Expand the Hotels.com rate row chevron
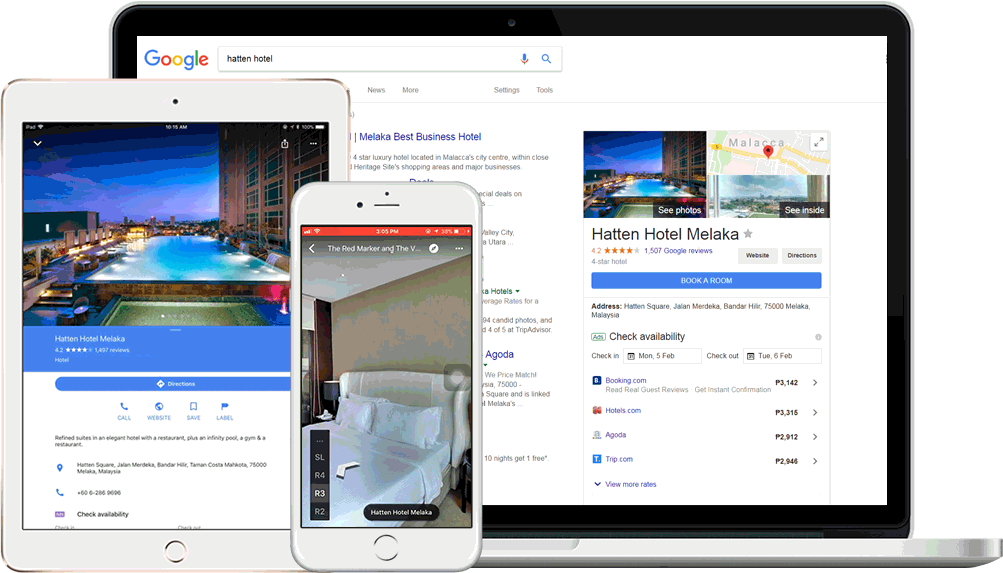 815,412
